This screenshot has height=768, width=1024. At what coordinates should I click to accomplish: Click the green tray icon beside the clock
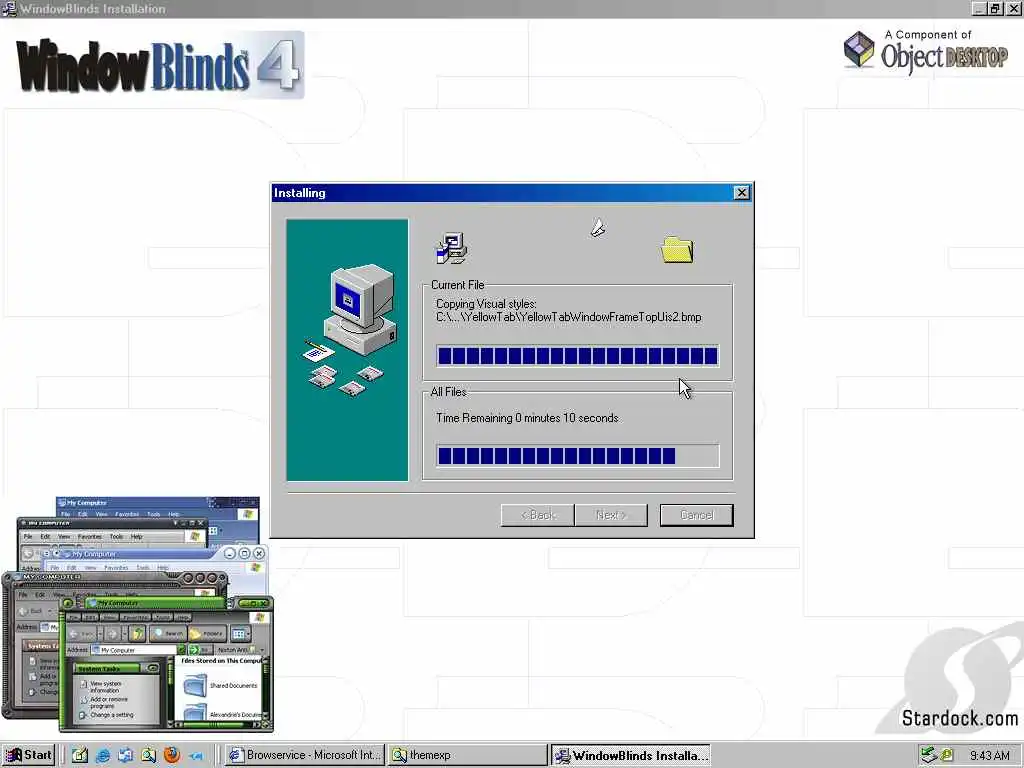pyautogui.click(x=946, y=756)
